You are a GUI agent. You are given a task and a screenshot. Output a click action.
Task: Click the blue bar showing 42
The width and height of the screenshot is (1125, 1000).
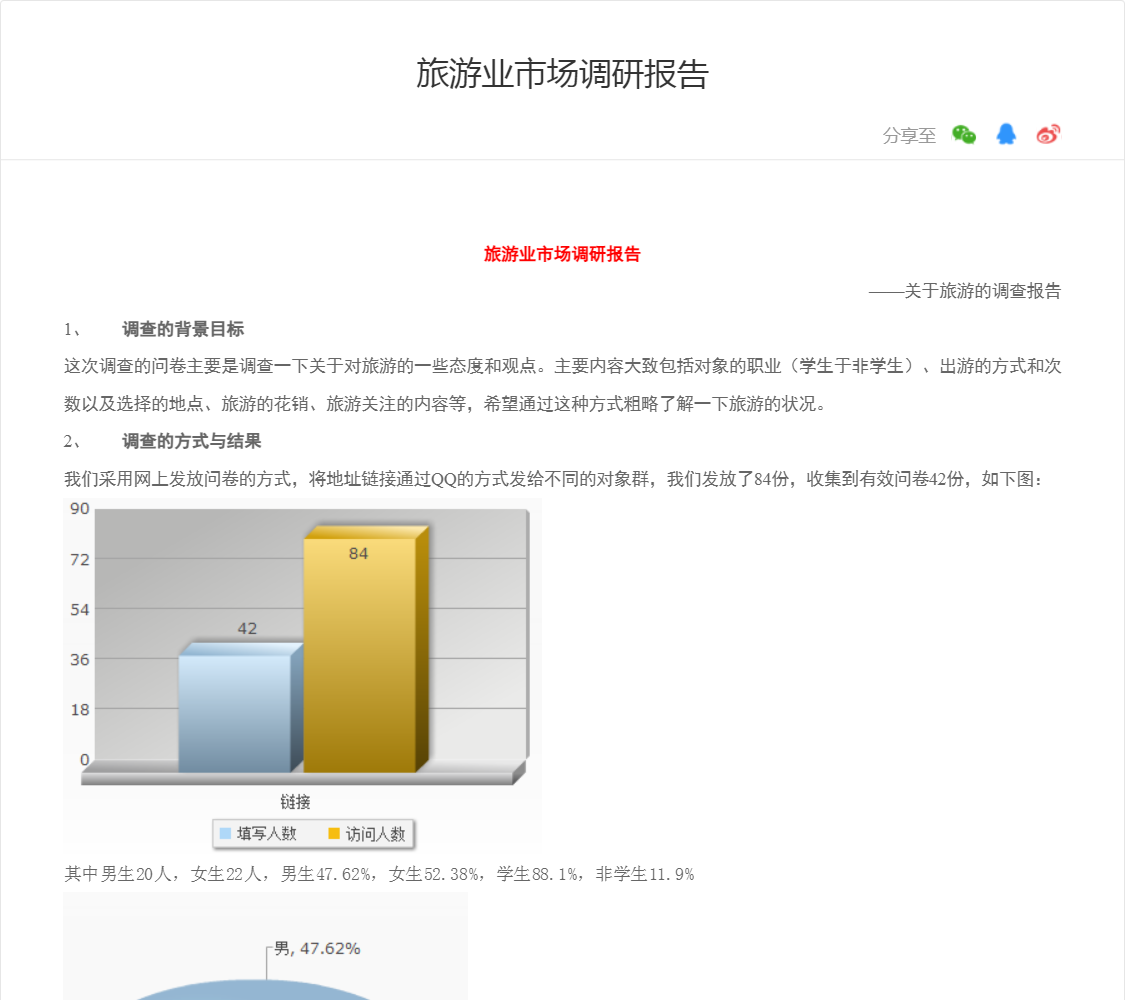[x=235, y=710]
